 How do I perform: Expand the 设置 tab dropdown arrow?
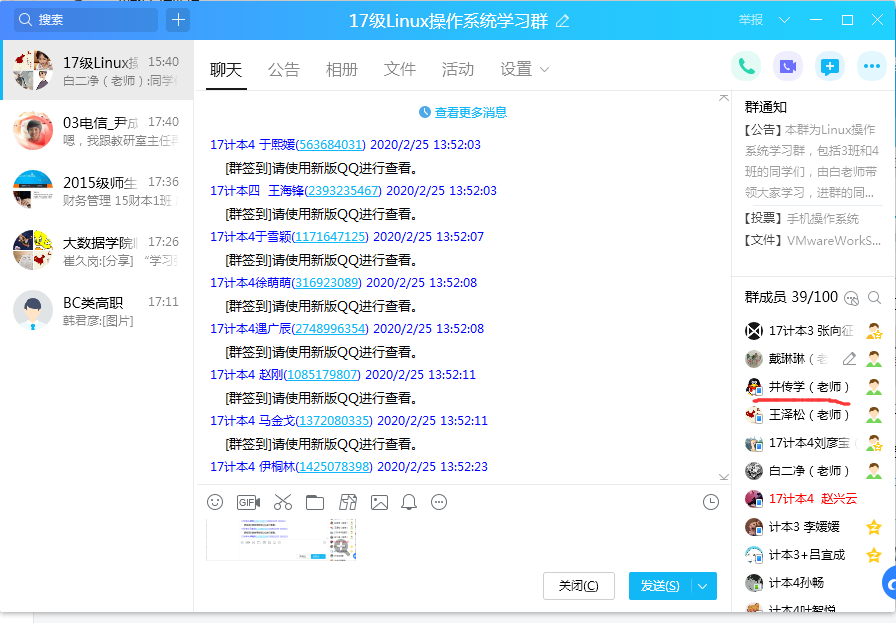point(545,70)
